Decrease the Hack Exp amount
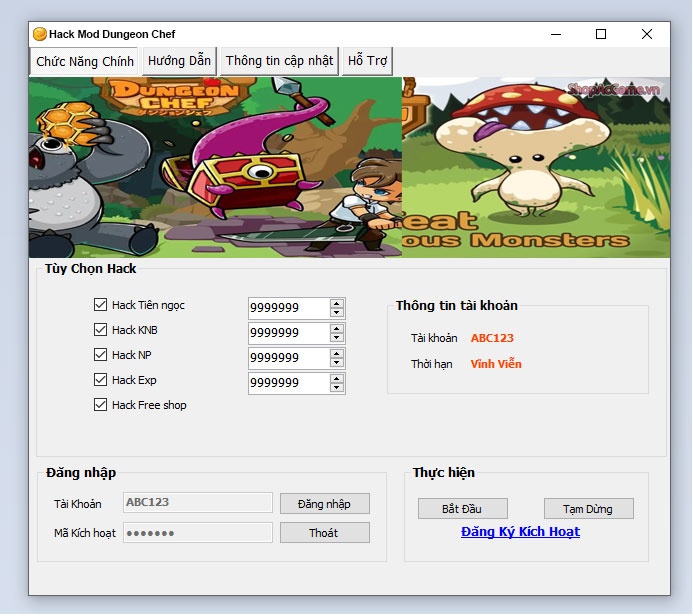This screenshot has width=693, height=616. [337, 388]
